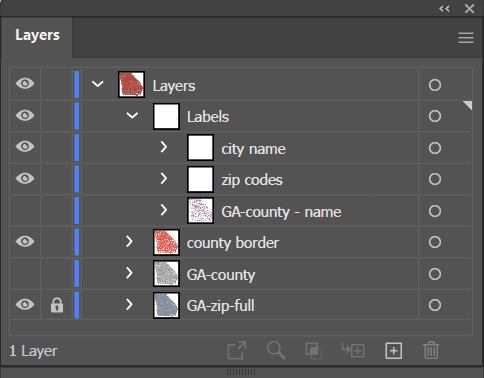
Task: Collapse the top-level Layers layer
Action: pos(98,84)
